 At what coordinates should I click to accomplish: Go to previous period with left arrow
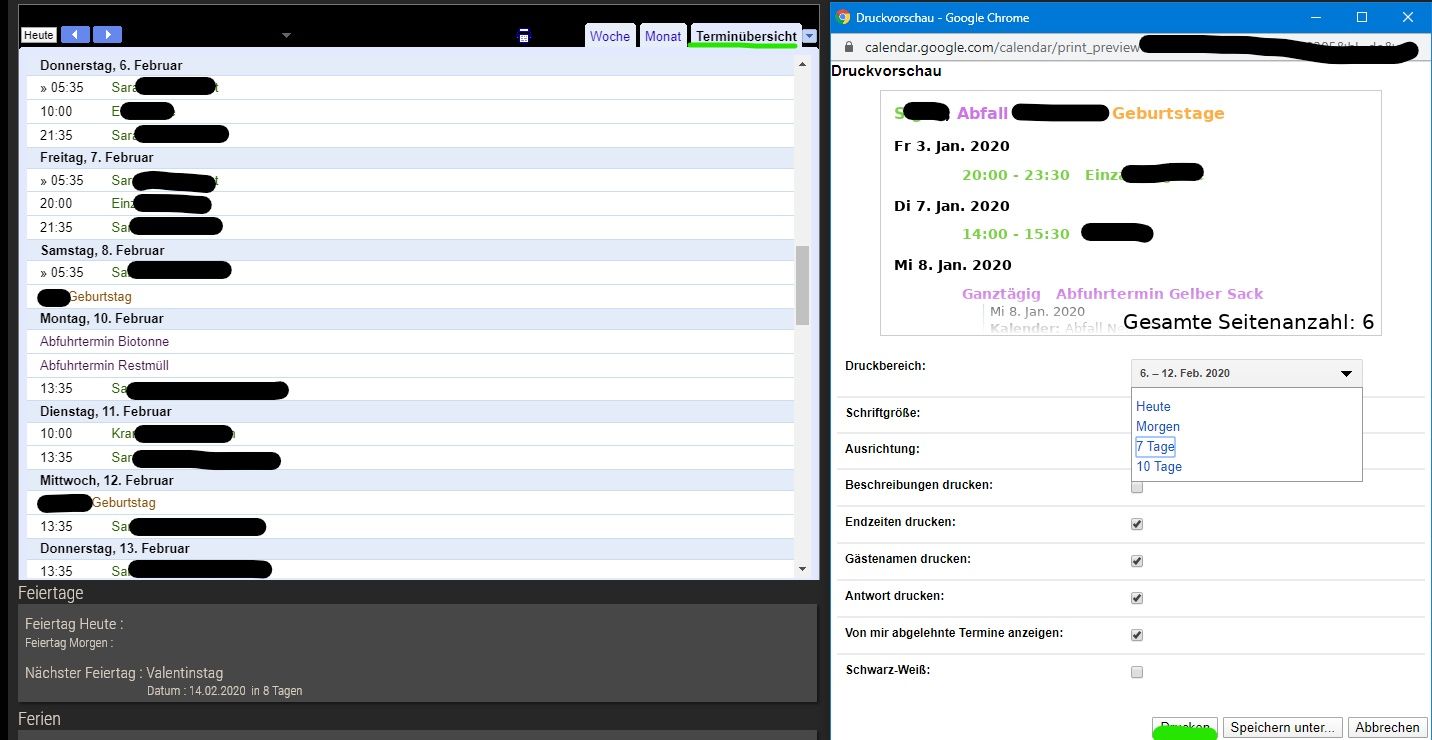pyautogui.click(x=75, y=35)
